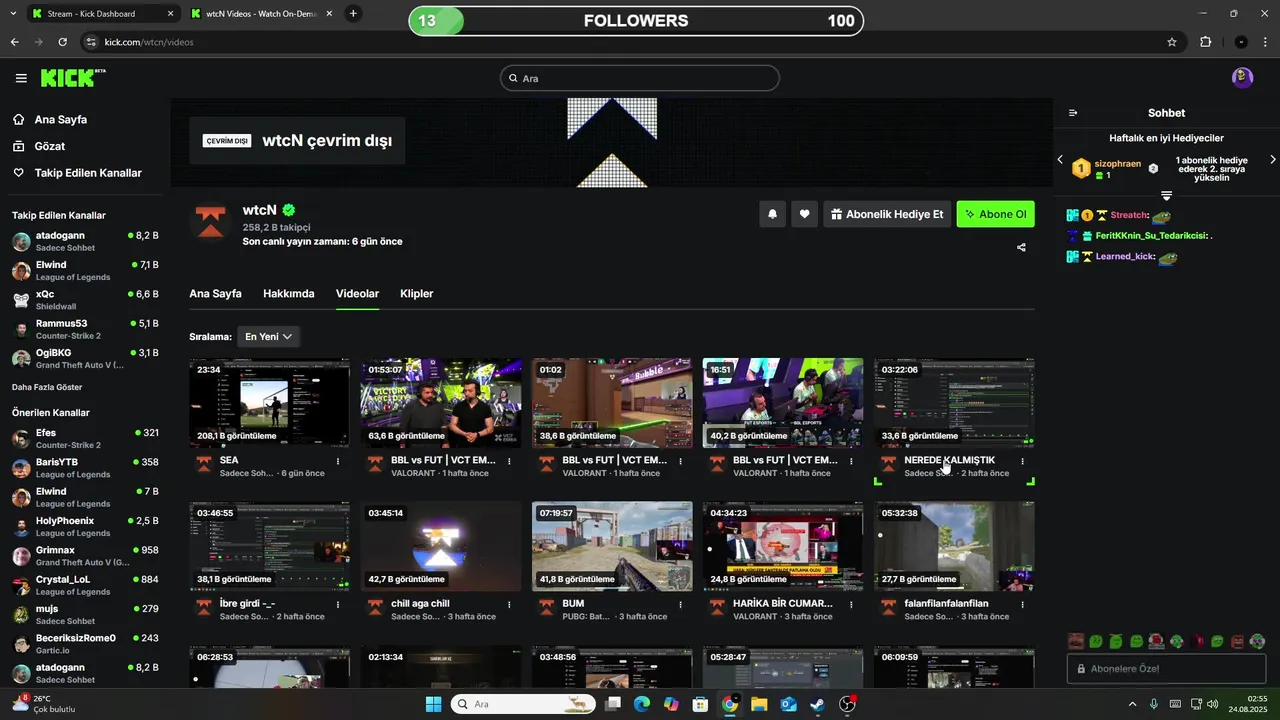Open Efes recommended channel
This screenshot has width=1280, height=720.
[x=85, y=439]
